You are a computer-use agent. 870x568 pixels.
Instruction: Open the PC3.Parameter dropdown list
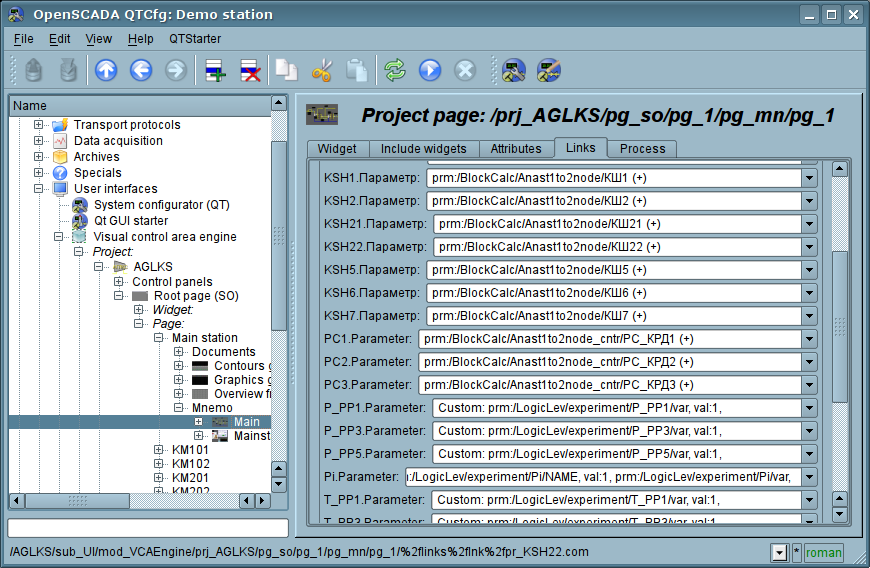pyautogui.click(x=809, y=385)
